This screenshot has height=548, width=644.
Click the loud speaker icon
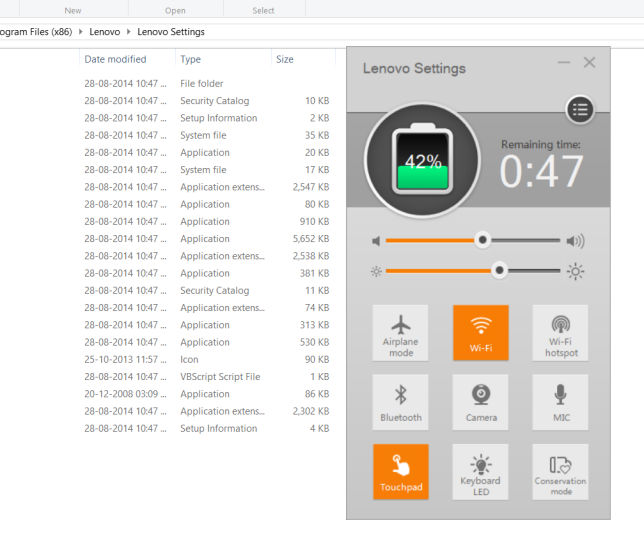575,241
